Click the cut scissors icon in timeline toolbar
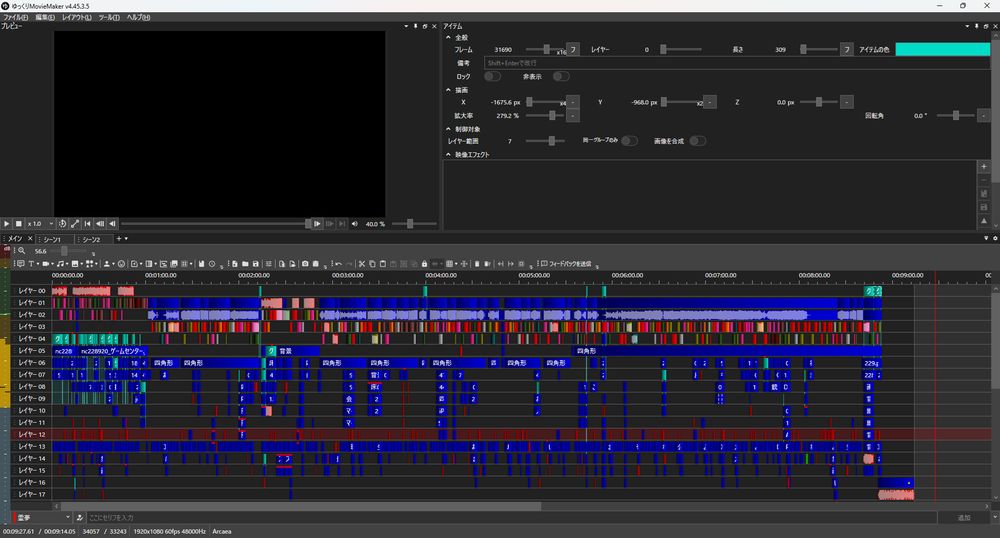 click(x=362, y=263)
